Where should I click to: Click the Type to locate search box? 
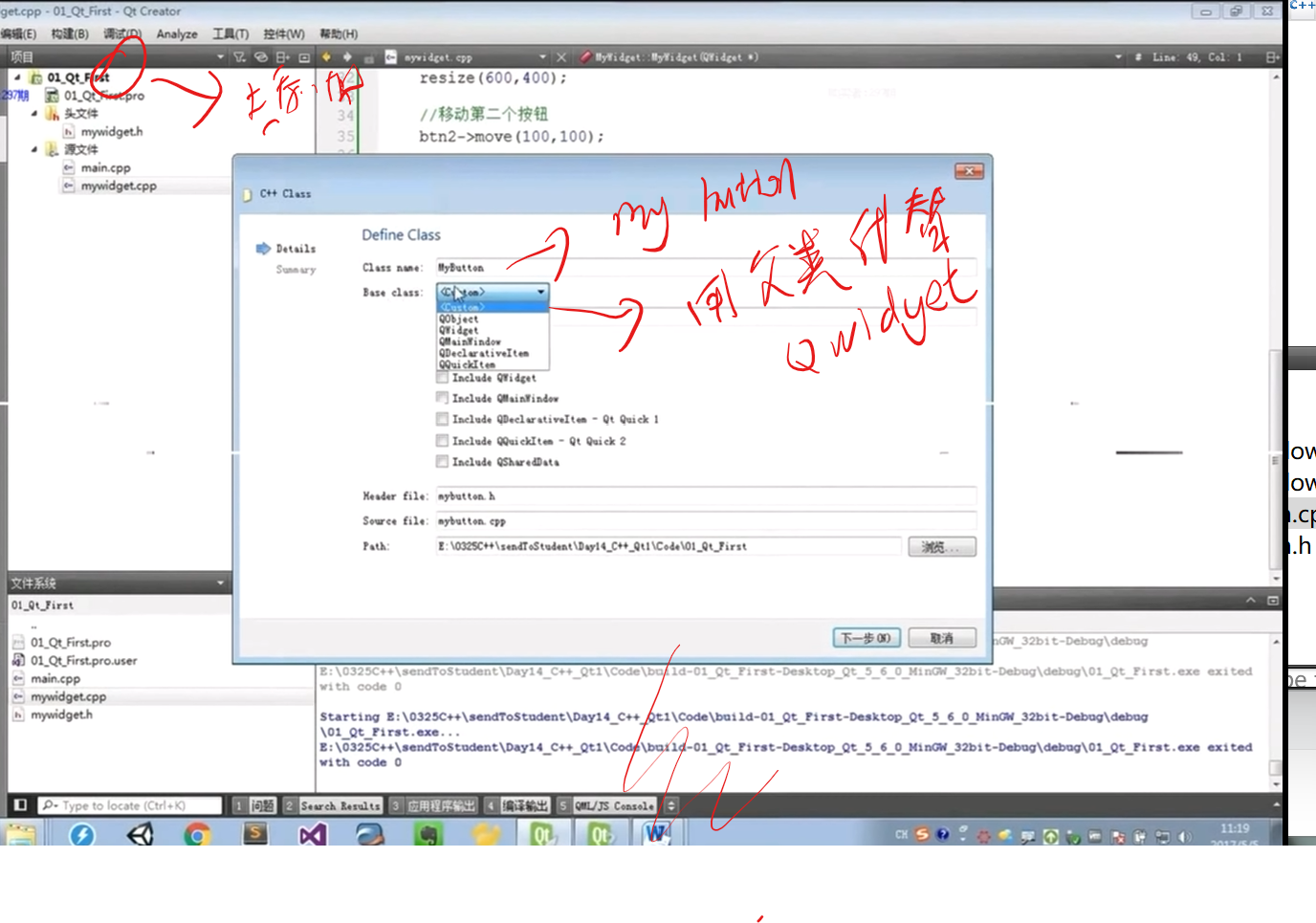click(x=131, y=805)
